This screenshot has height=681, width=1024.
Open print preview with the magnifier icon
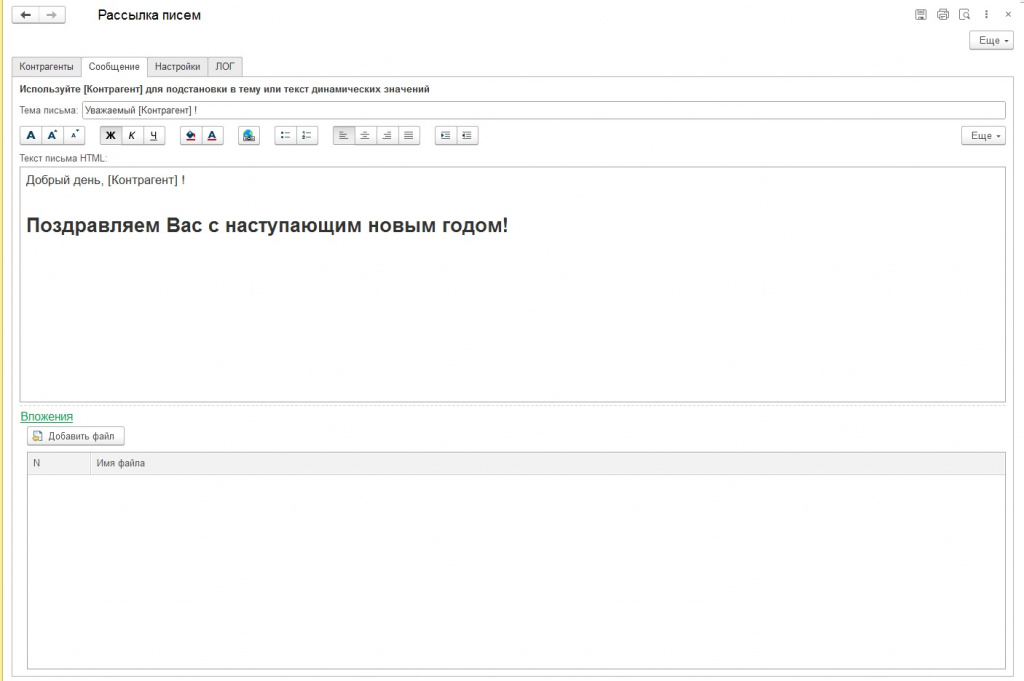pyautogui.click(x=965, y=14)
